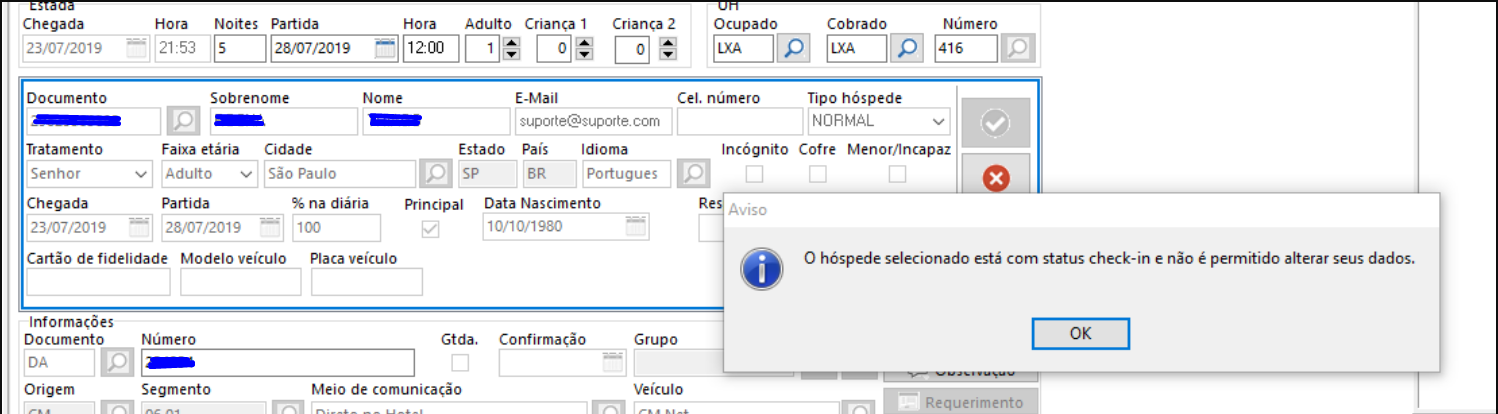Click Placa veículo field
The height and width of the screenshot is (414, 1498).
pyautogui.click(x=366, y=282)
